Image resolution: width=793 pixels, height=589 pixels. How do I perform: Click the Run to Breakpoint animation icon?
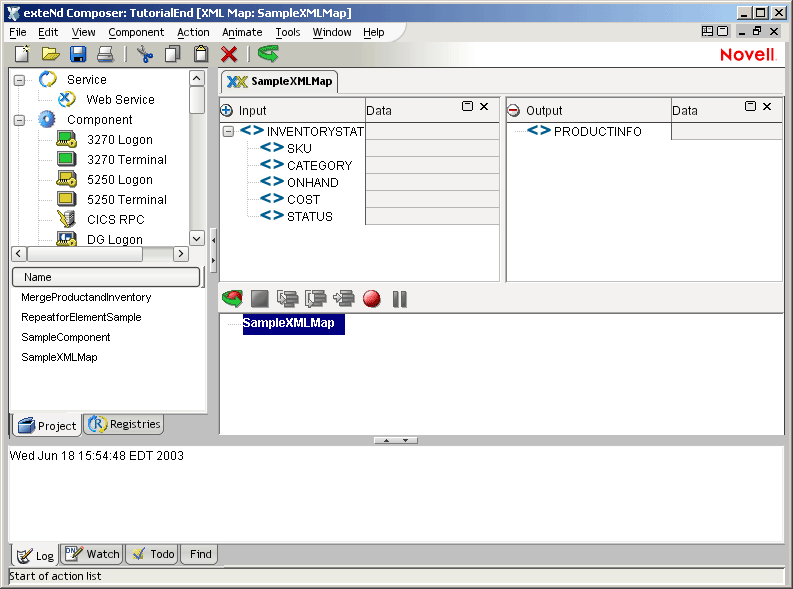(344, 299)
